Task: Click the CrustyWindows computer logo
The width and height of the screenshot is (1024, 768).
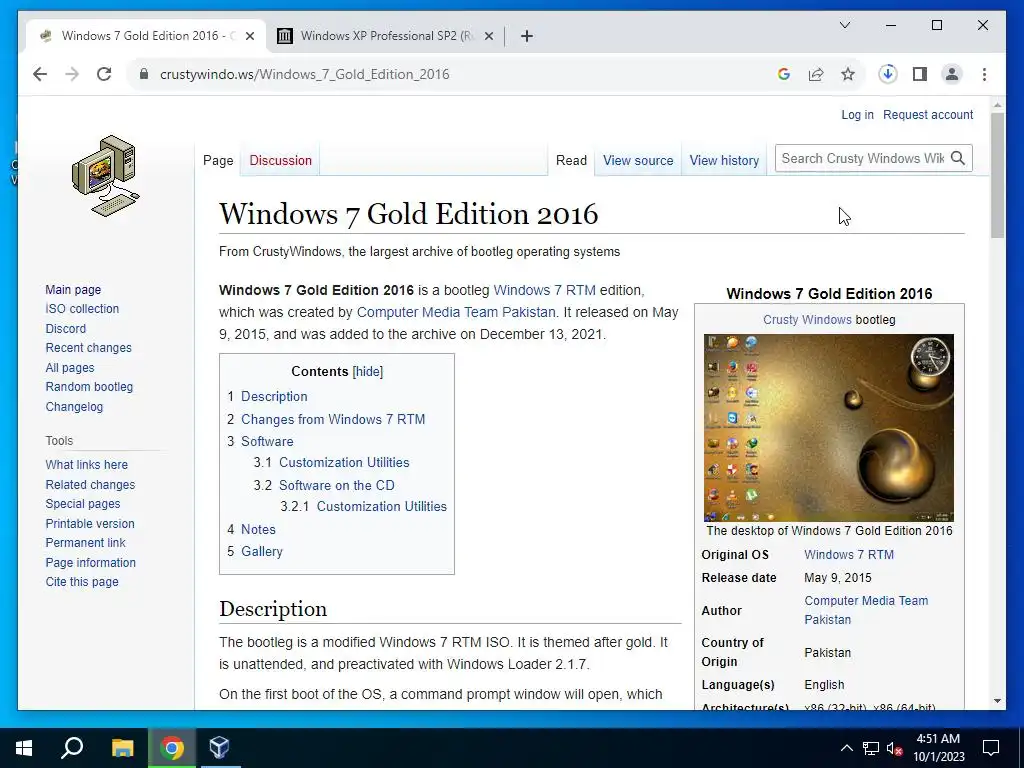Action: point(105,176)
